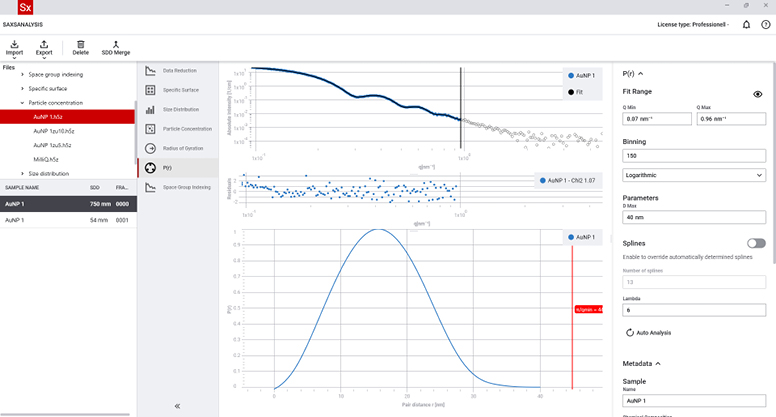Click the Size Distribution histogram icon
Screen dimensions: 776x417
tap(150, 110)
